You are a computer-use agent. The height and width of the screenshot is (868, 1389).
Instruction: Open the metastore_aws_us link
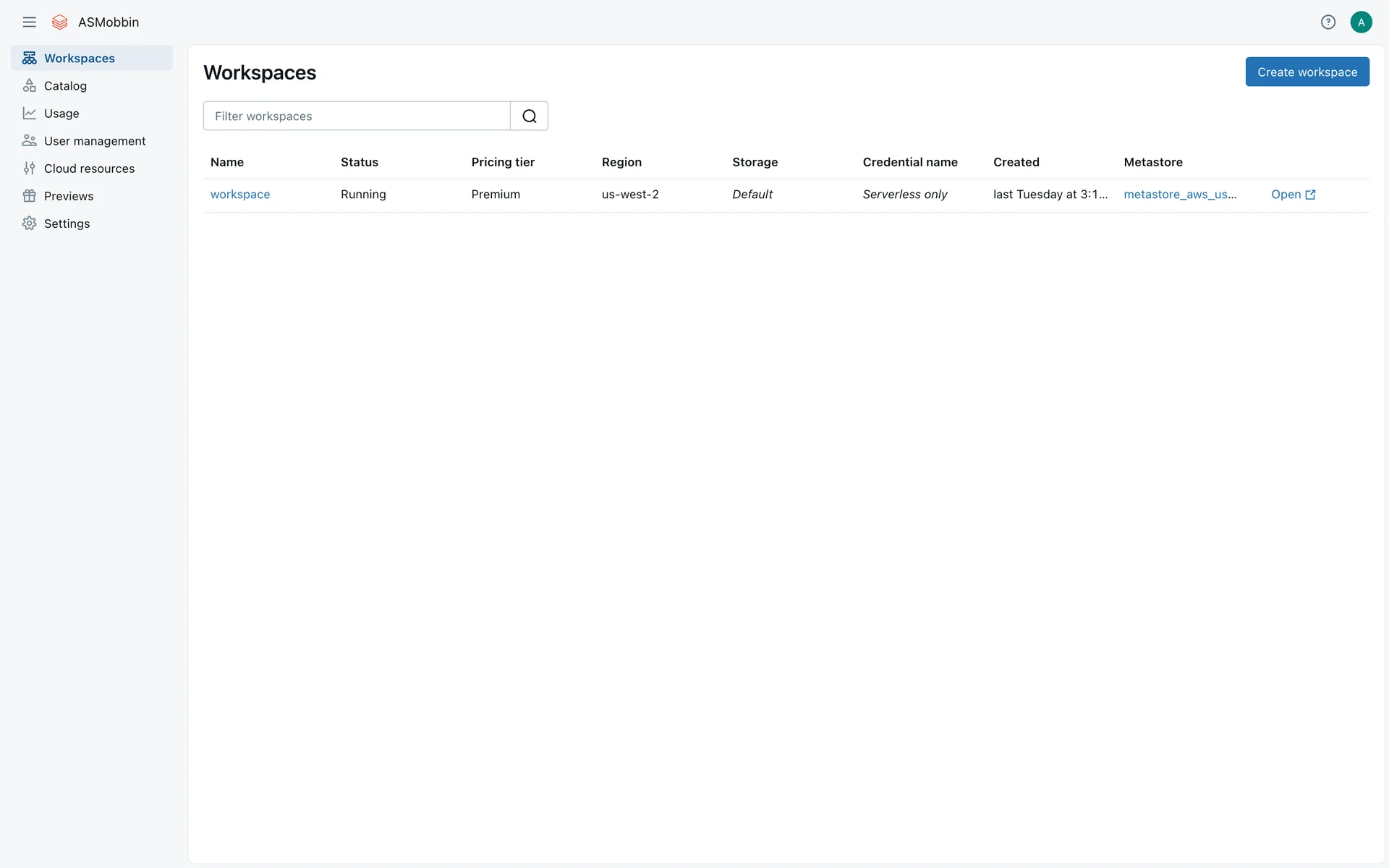[1179, 195]
